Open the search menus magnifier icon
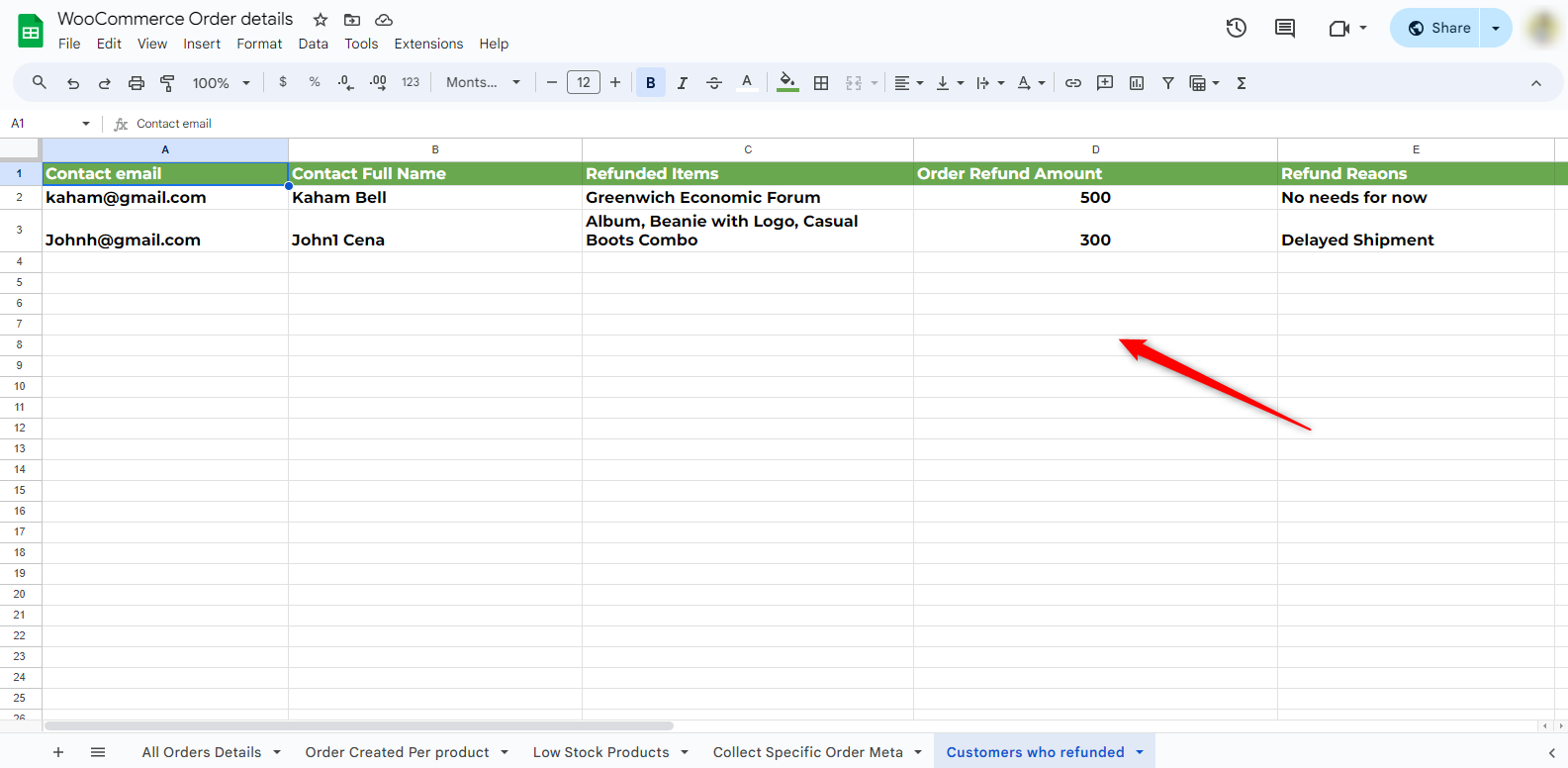The width and height of the screenshot is (1568, 768). click(40, 82)
